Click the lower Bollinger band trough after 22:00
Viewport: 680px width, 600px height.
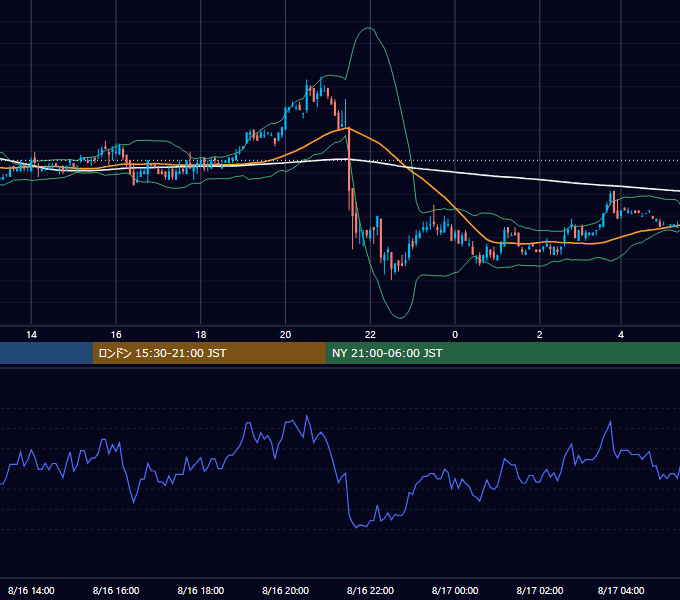pos(399,317)
